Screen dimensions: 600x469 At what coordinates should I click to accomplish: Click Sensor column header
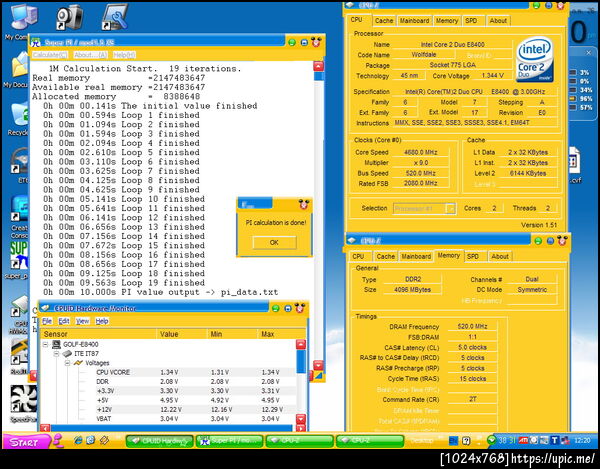click(98, 334)
